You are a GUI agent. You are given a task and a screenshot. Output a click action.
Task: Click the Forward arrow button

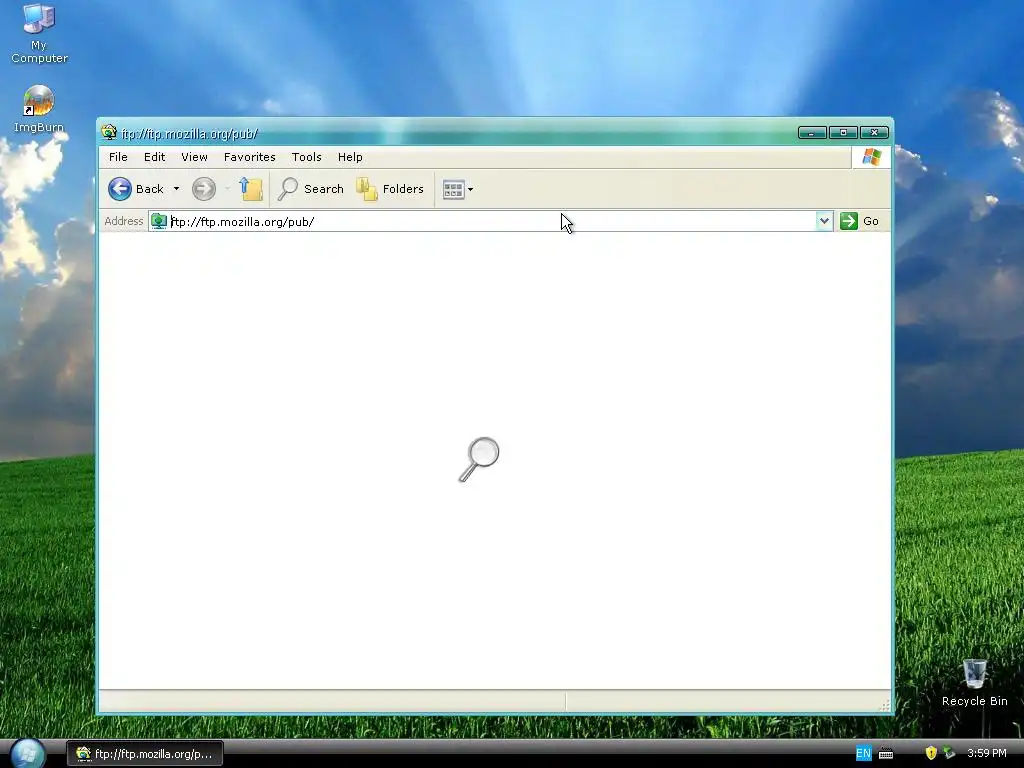click(x=204, y=189)
